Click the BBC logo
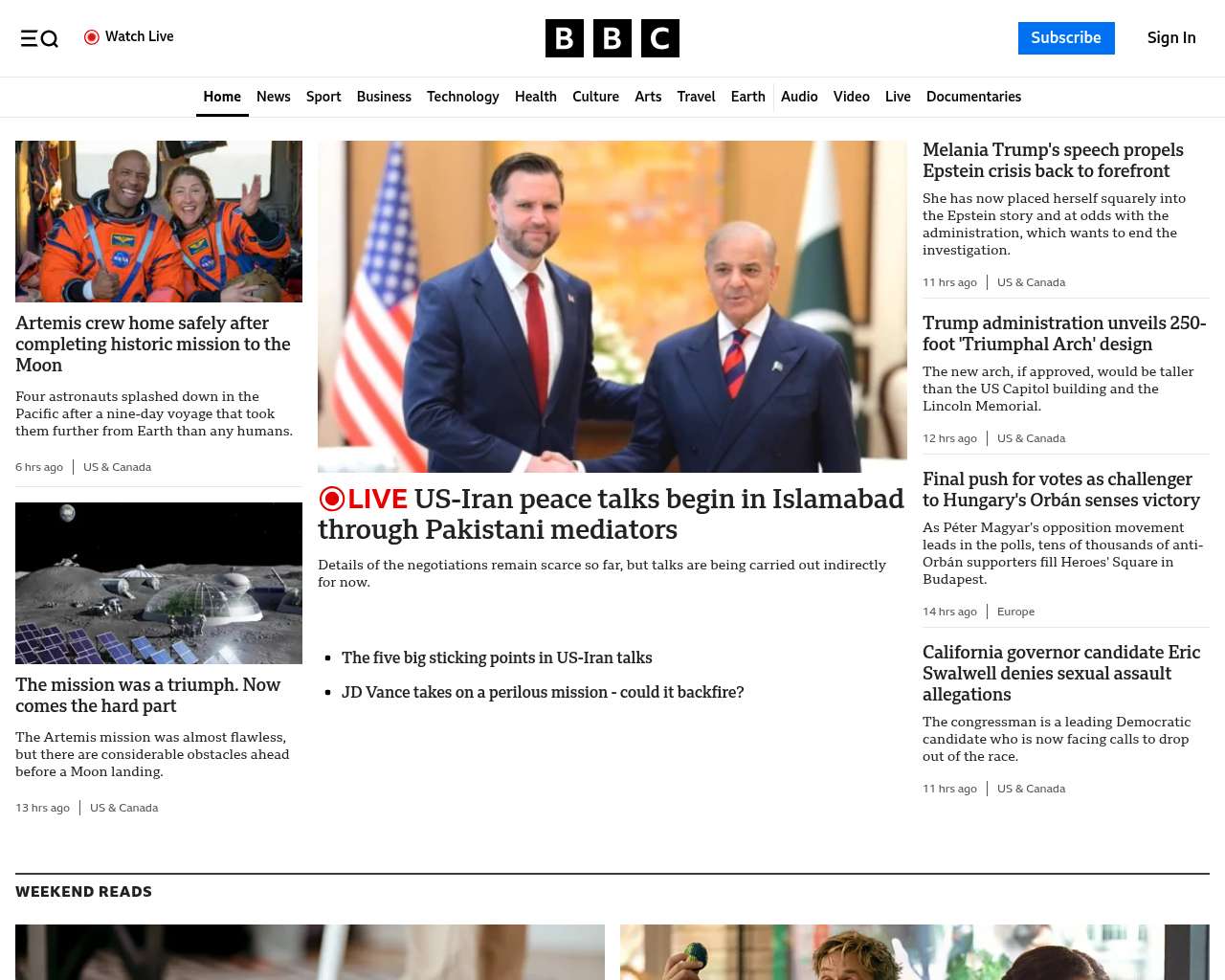The height and width of the screenshot is (980, 1225). tap(612, 38)
